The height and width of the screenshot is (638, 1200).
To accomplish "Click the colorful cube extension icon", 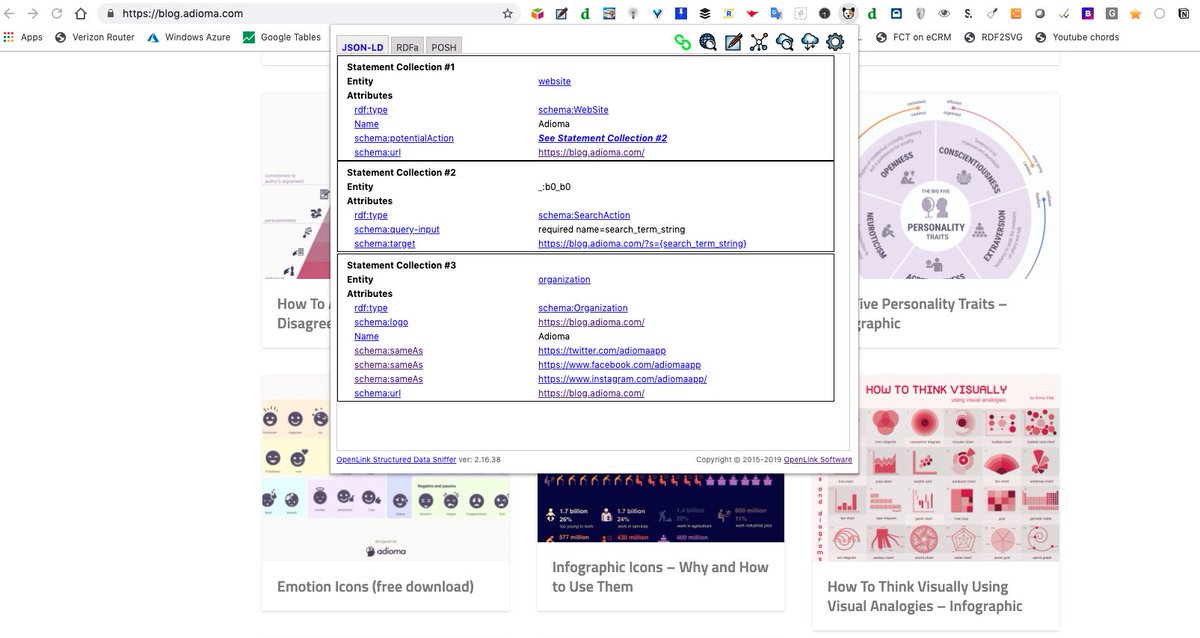I will point(538,14).
